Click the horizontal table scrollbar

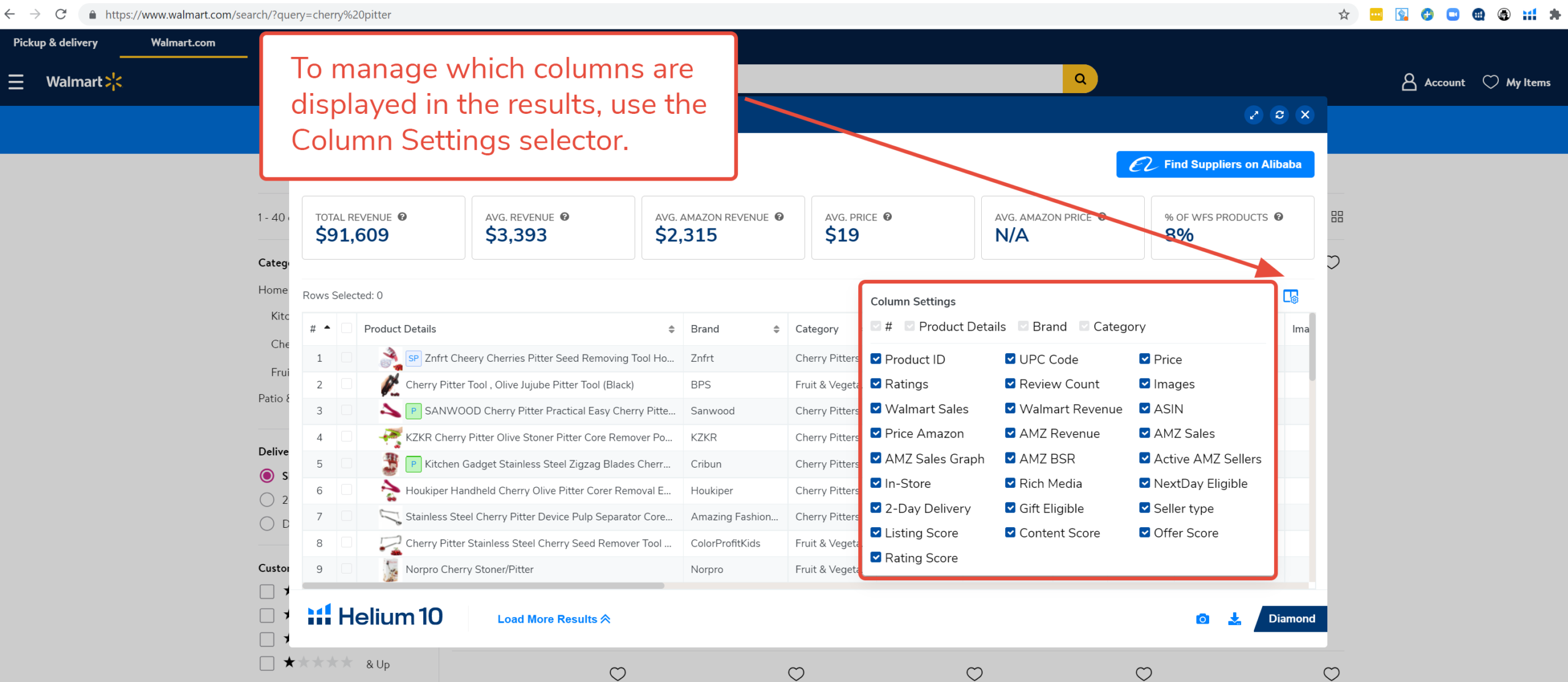coord(484,586)
